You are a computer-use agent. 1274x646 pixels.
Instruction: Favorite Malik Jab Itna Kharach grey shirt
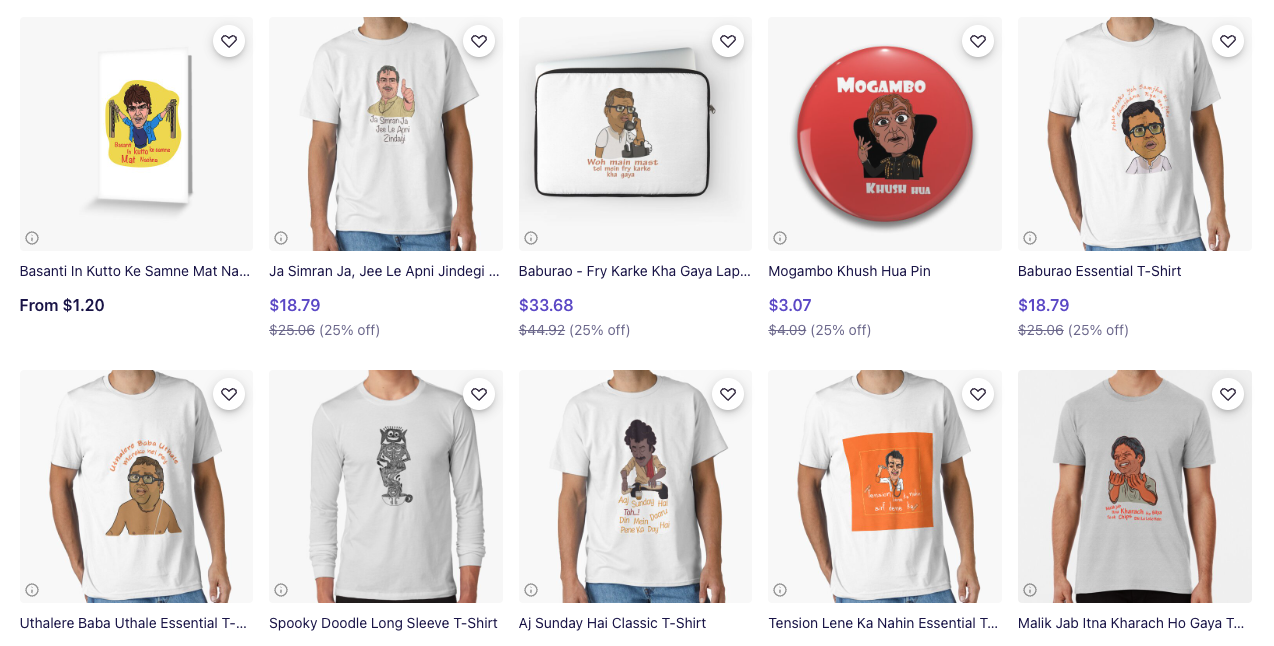click(1227, 394)
